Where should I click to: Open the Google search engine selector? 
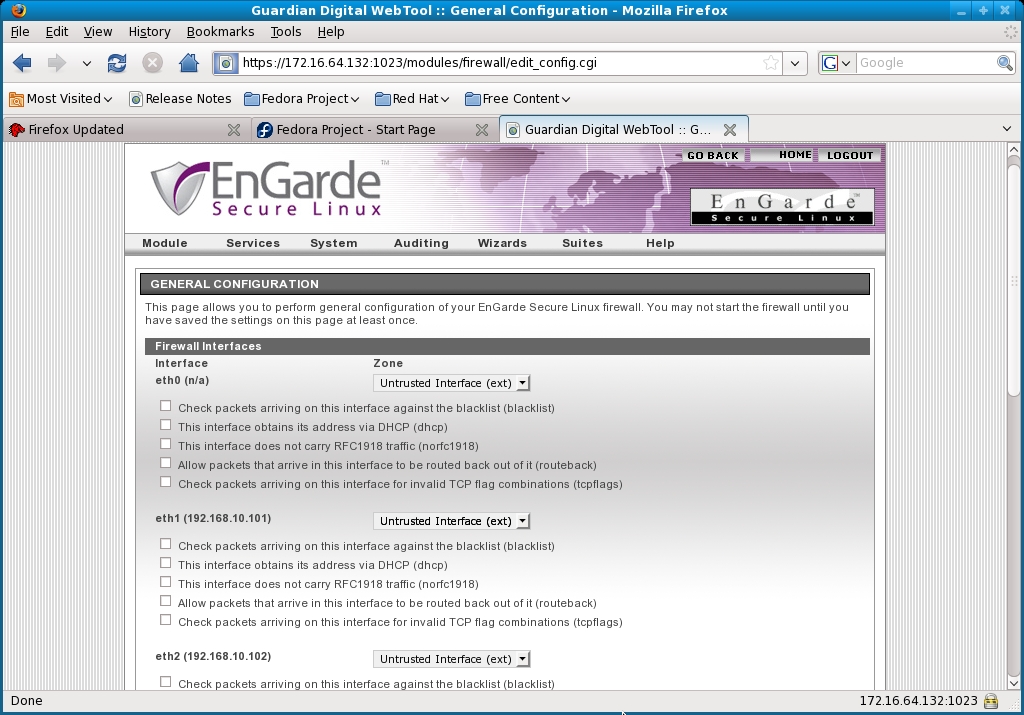pos(837,63)
